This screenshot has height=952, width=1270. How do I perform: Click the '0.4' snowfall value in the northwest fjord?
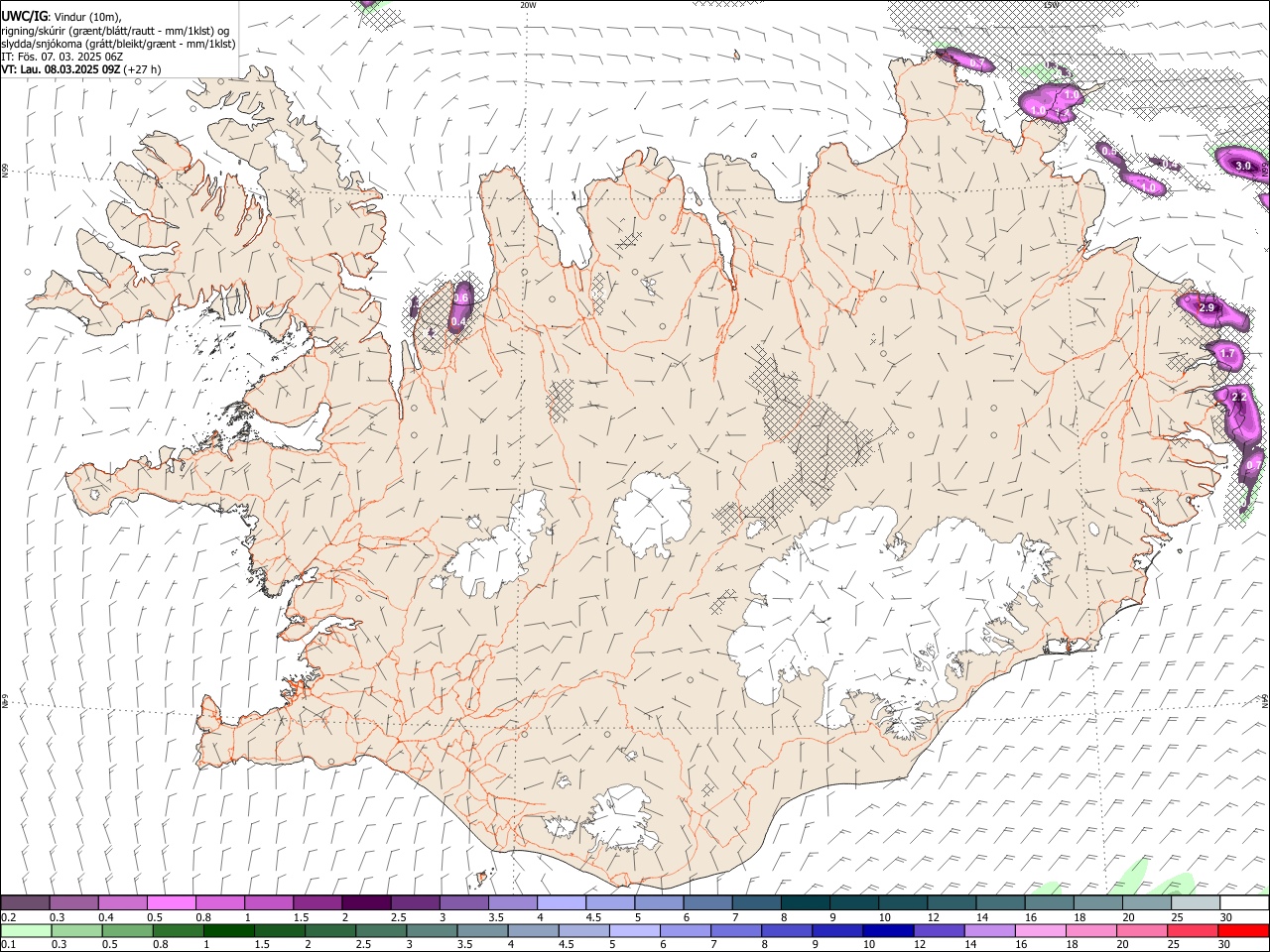coord(457,321)
